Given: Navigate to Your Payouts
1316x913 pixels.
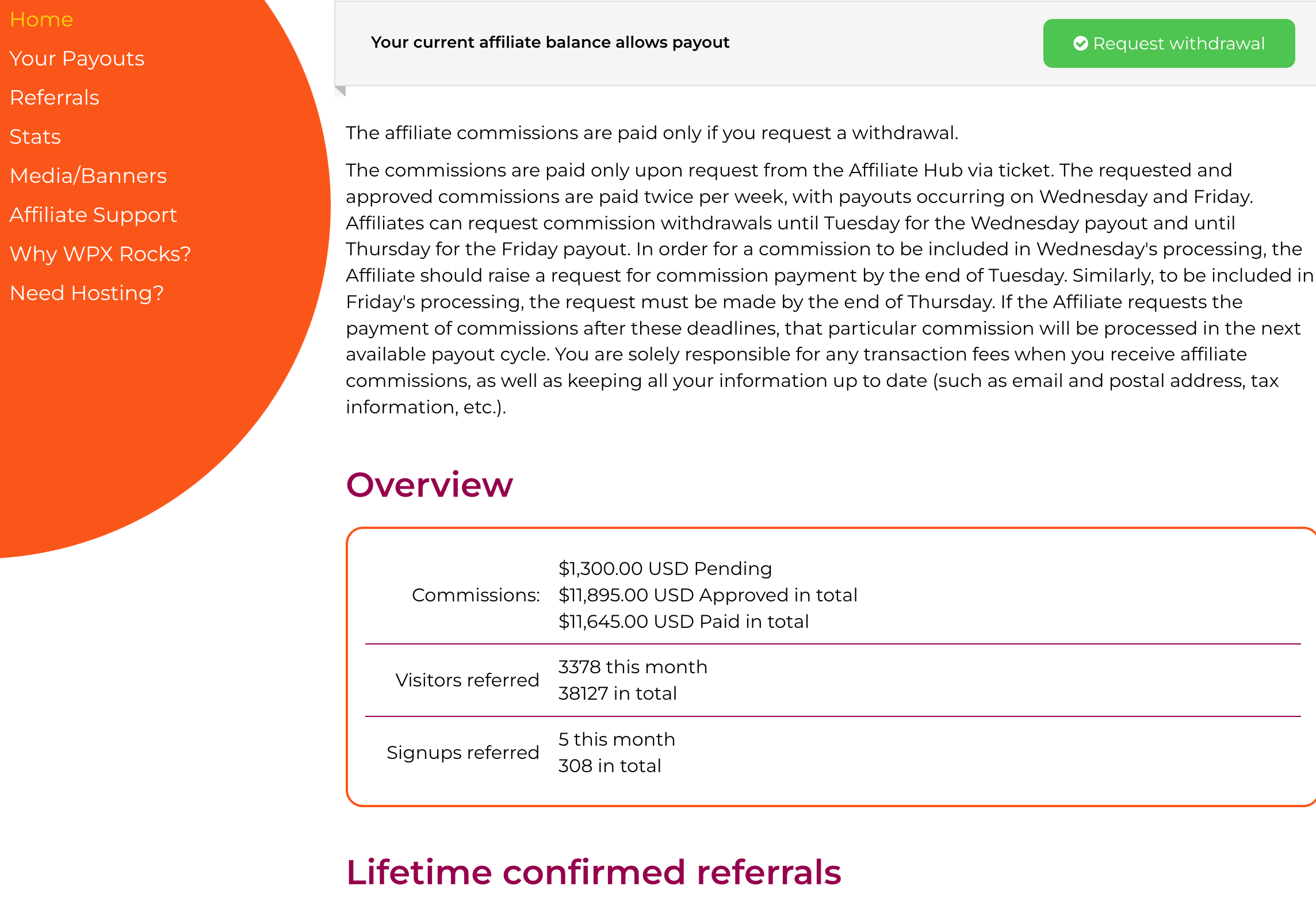Looking at the screenshot, I should pos(76,58).
